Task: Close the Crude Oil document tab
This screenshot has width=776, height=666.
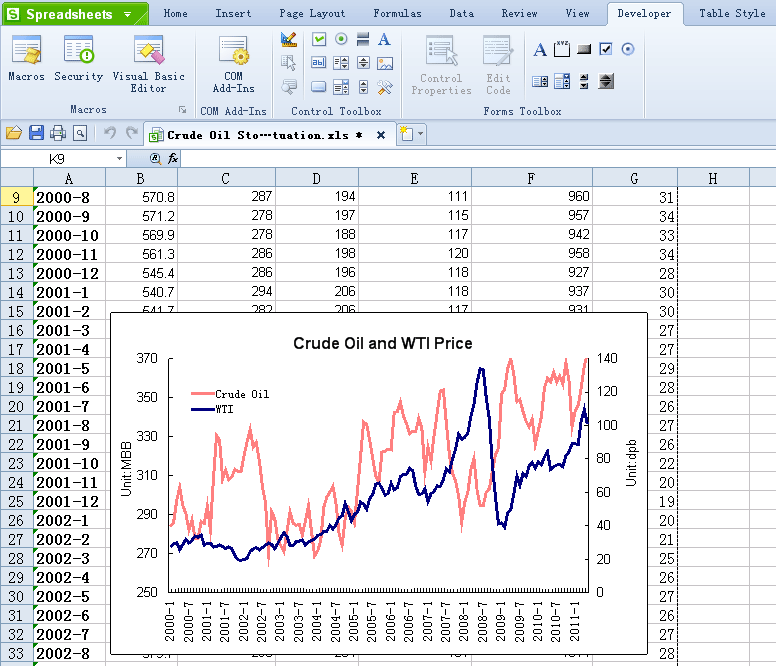Action: [x=381, y=135]
